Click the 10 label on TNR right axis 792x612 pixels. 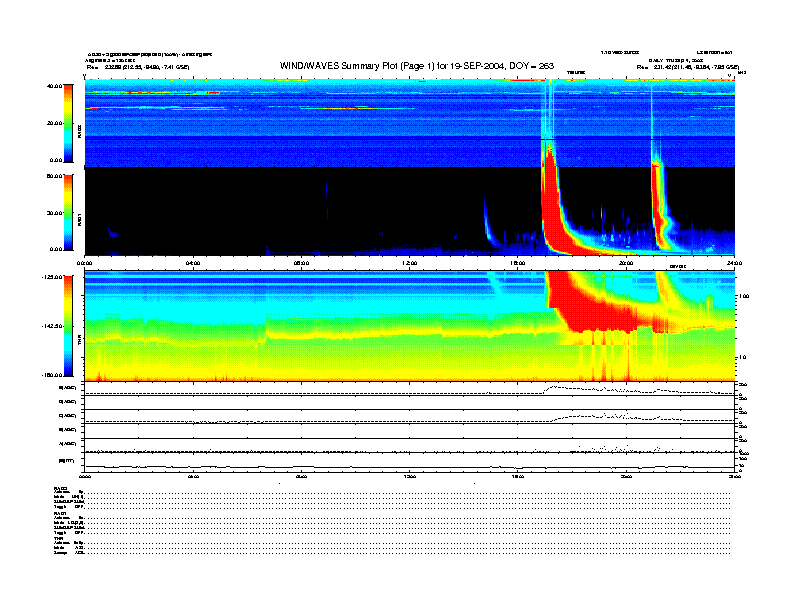click(x=742, y=357)
